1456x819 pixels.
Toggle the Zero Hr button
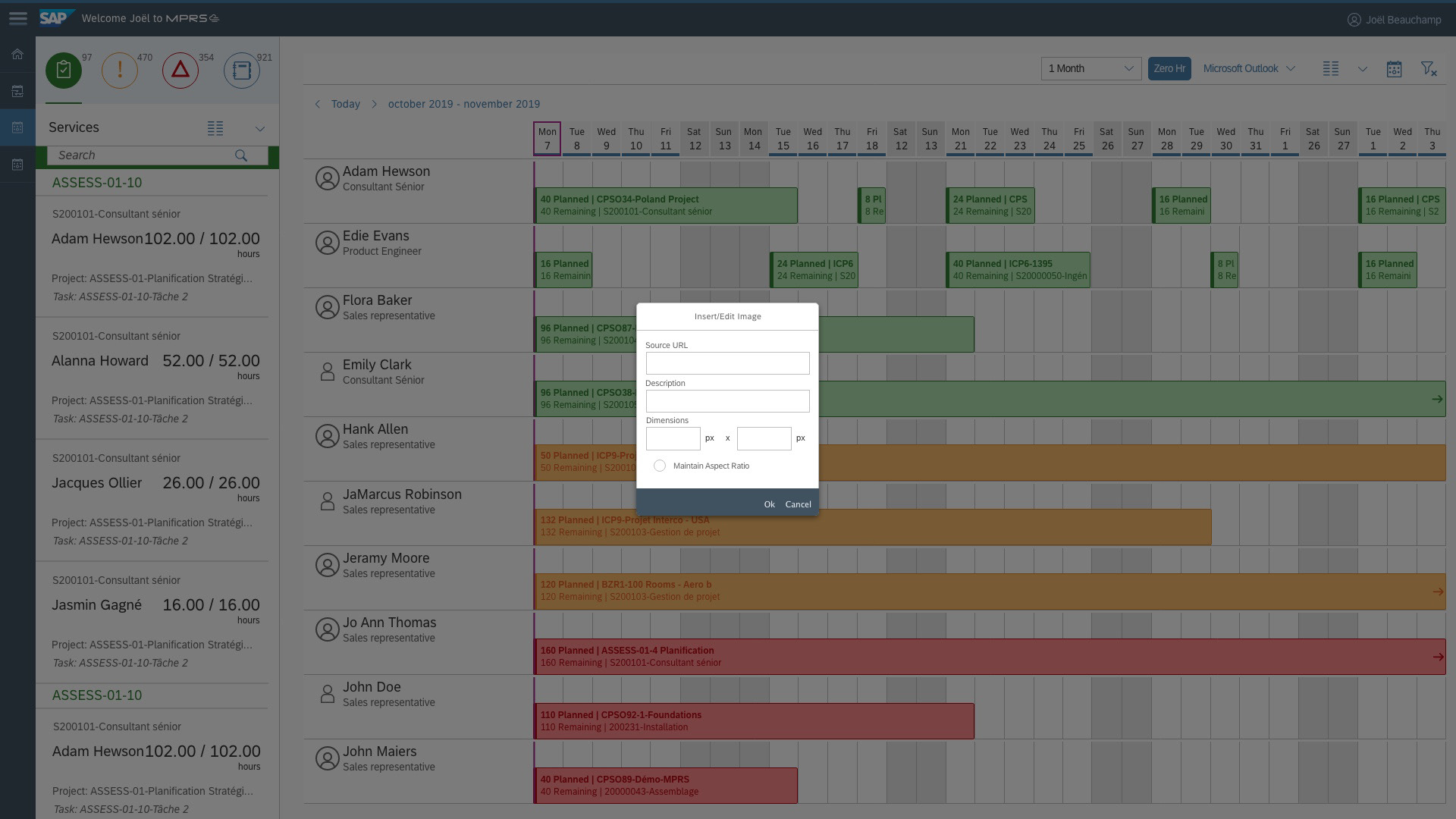click(x=1169, y=69)
